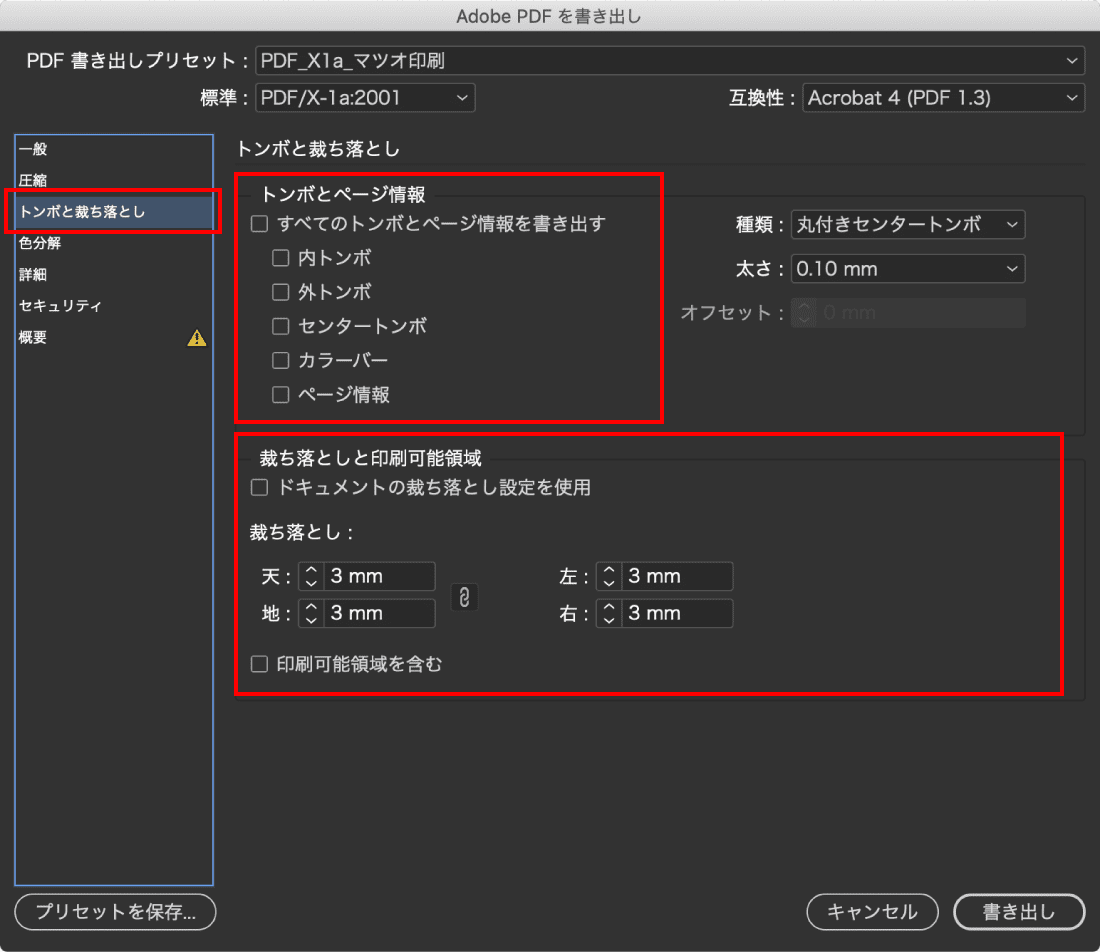Screen dimensions: 1100x952
Task: Click the 天 bleed stepper arrows
Action: pyautogui.click(x=311, y=576)
